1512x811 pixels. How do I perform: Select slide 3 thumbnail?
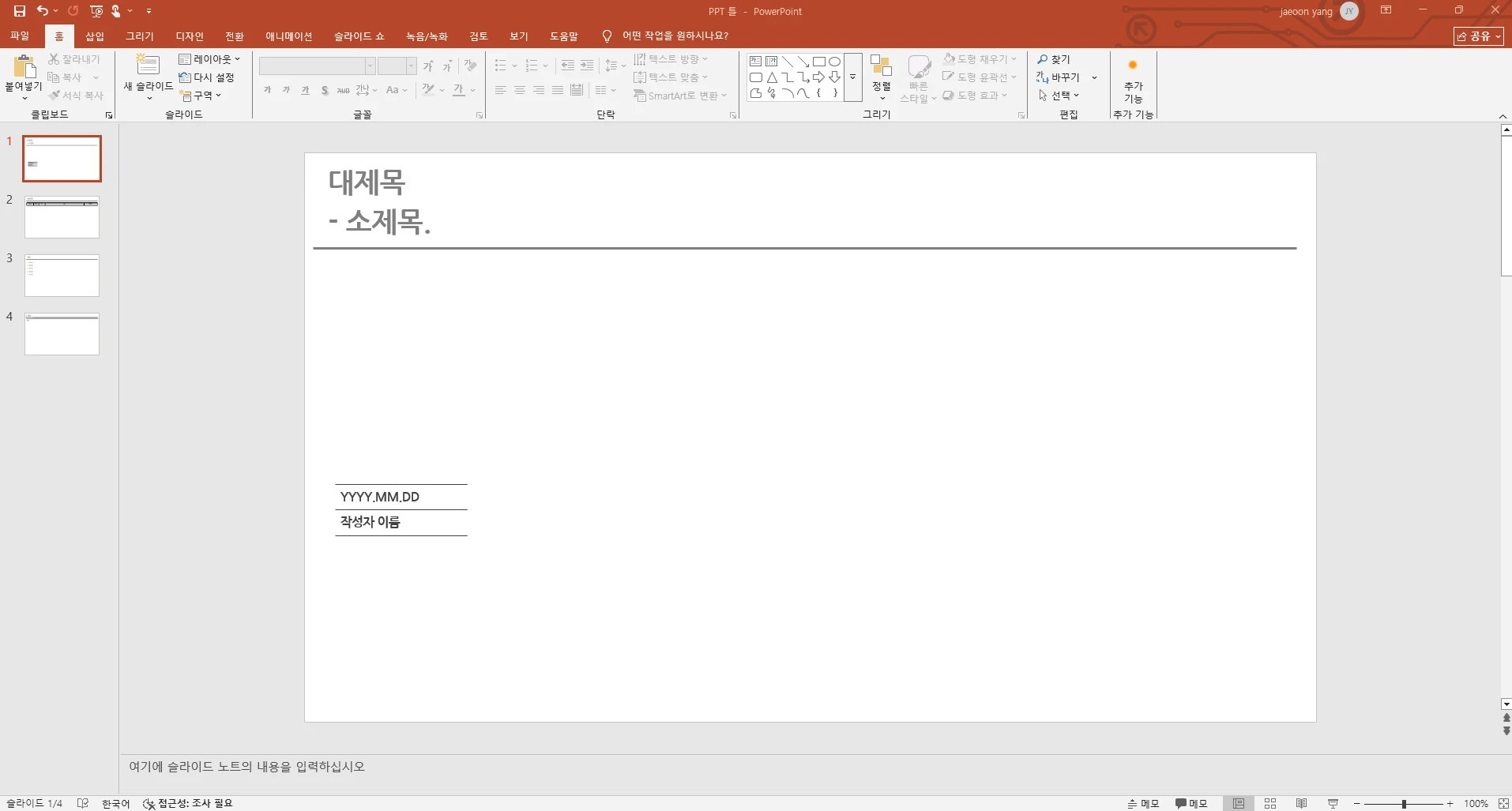(62, 276)
